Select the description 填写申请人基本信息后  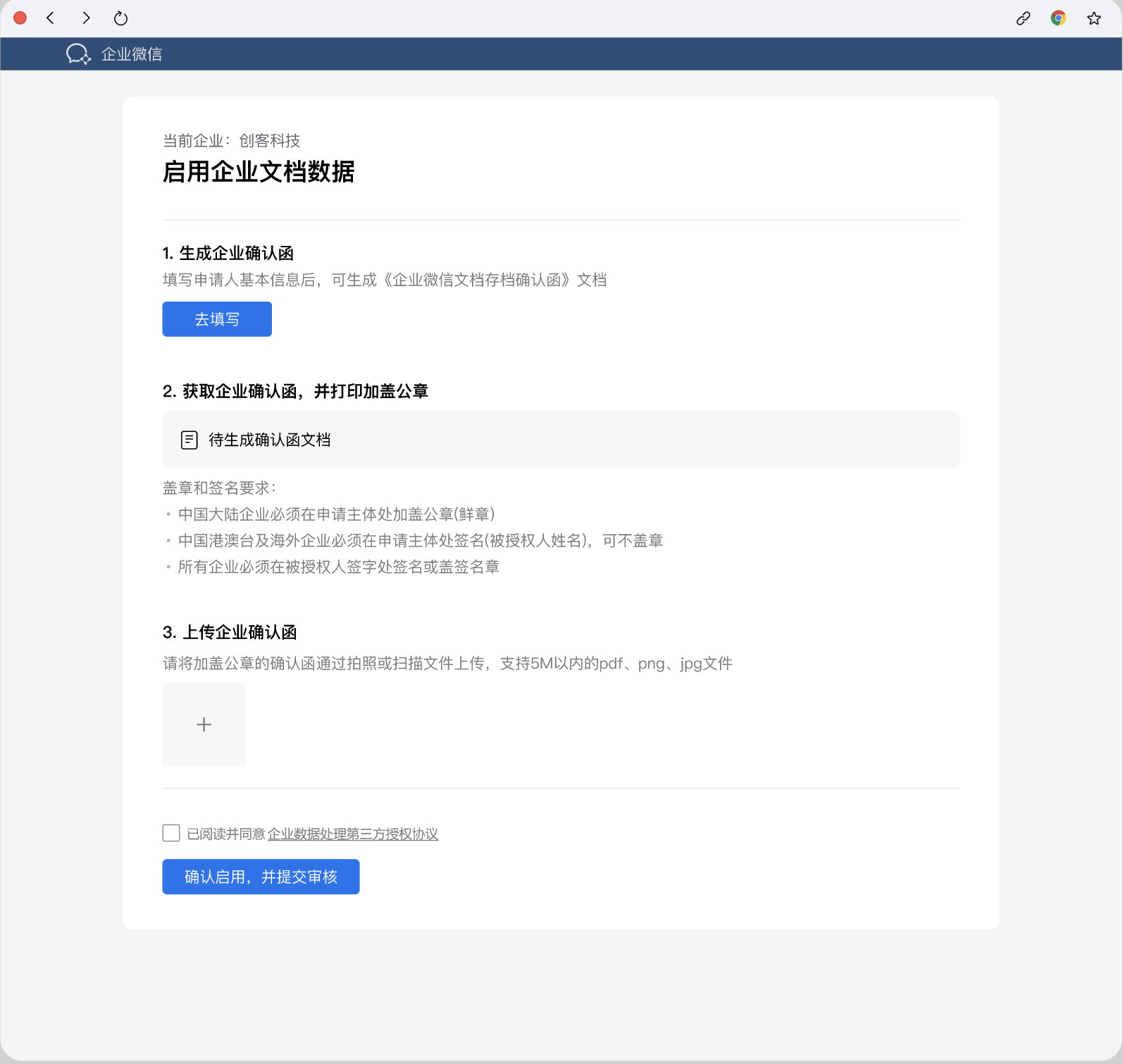point(385,280)
